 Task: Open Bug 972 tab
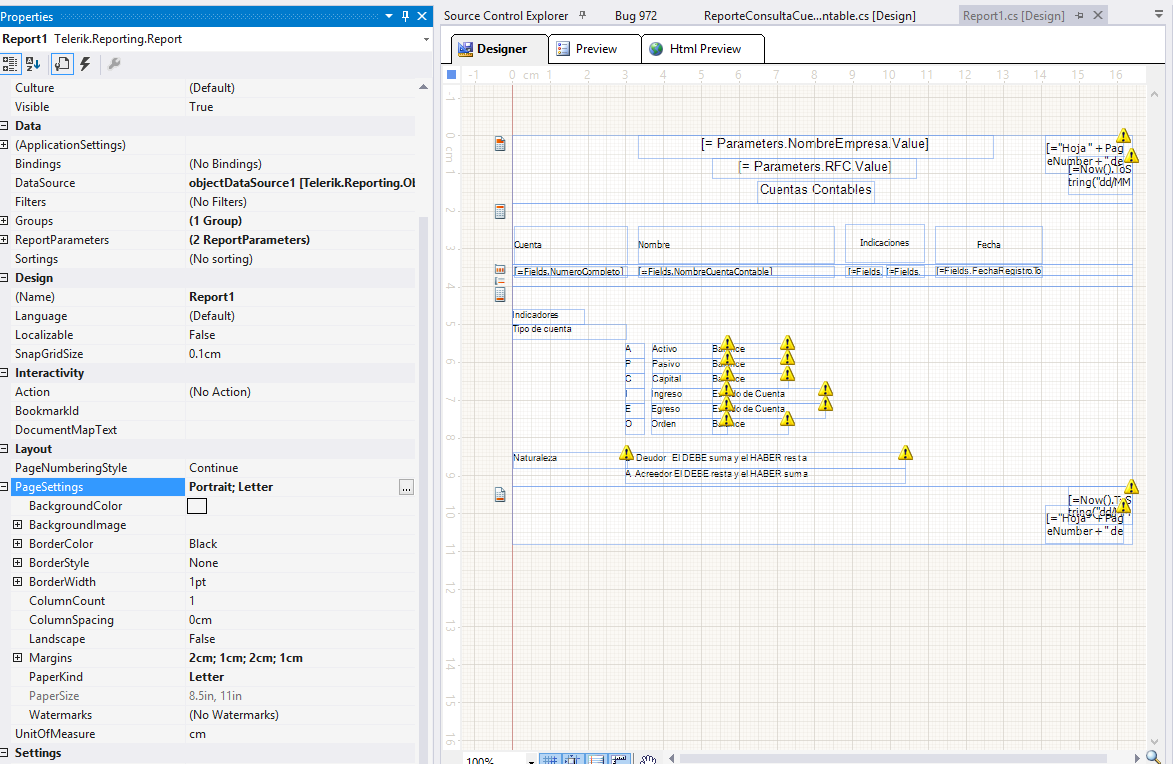click(636, 16)
